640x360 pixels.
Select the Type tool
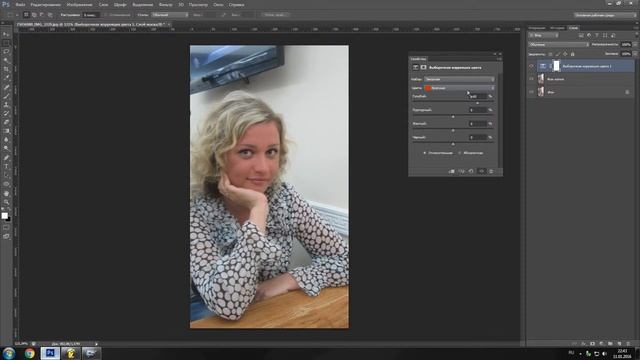(x=6, y=166)
